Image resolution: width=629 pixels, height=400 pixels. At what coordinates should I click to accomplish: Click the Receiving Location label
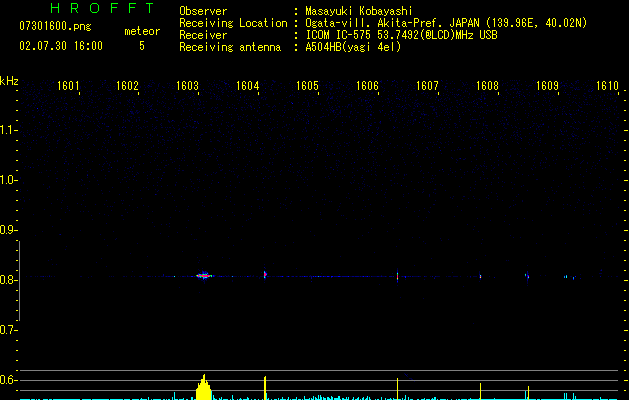click(233, 23)
